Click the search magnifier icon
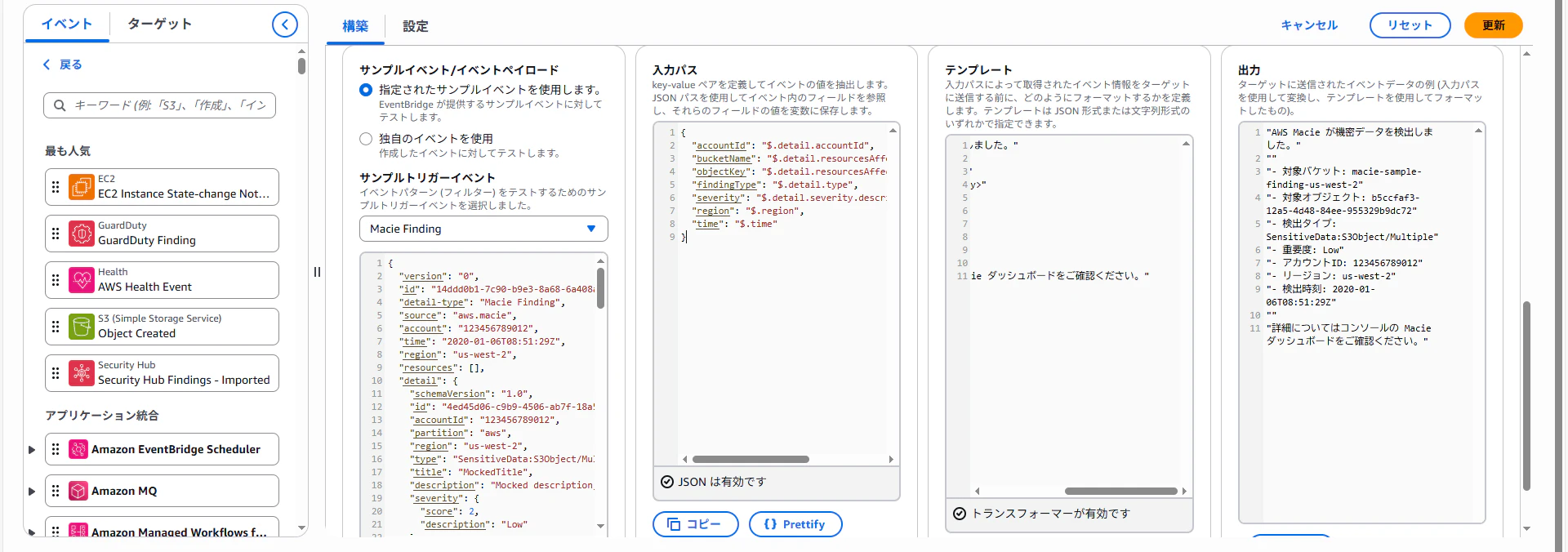The width and height of the screenshot is (1568, 552). click(60, 105)
